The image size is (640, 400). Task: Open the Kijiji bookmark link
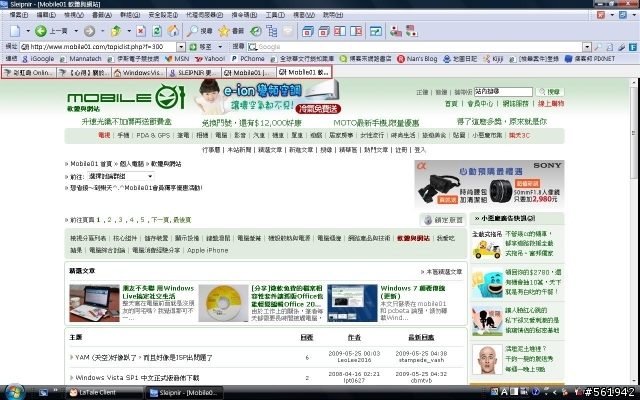point(493,59)
